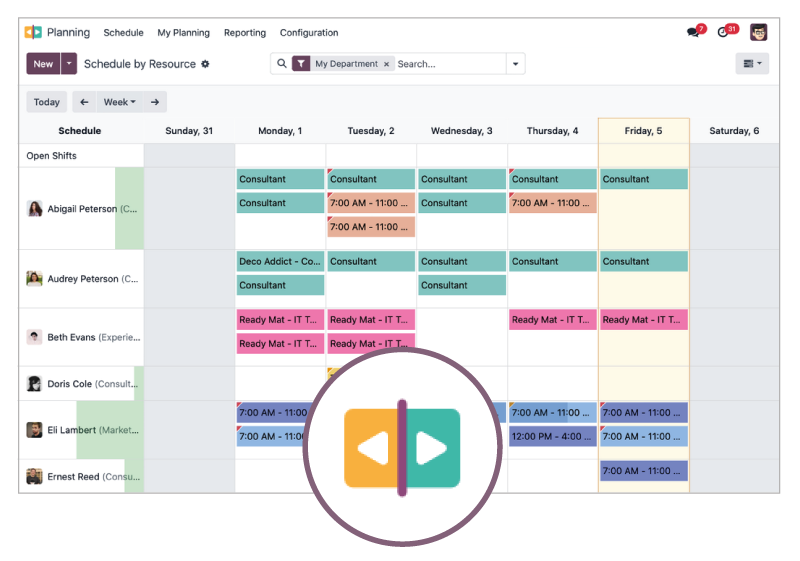This screenshot has height=561, width=800.
Task: Toggle the search options dropdown arrow
Action: pyautogui.click(x=515, y=64)
